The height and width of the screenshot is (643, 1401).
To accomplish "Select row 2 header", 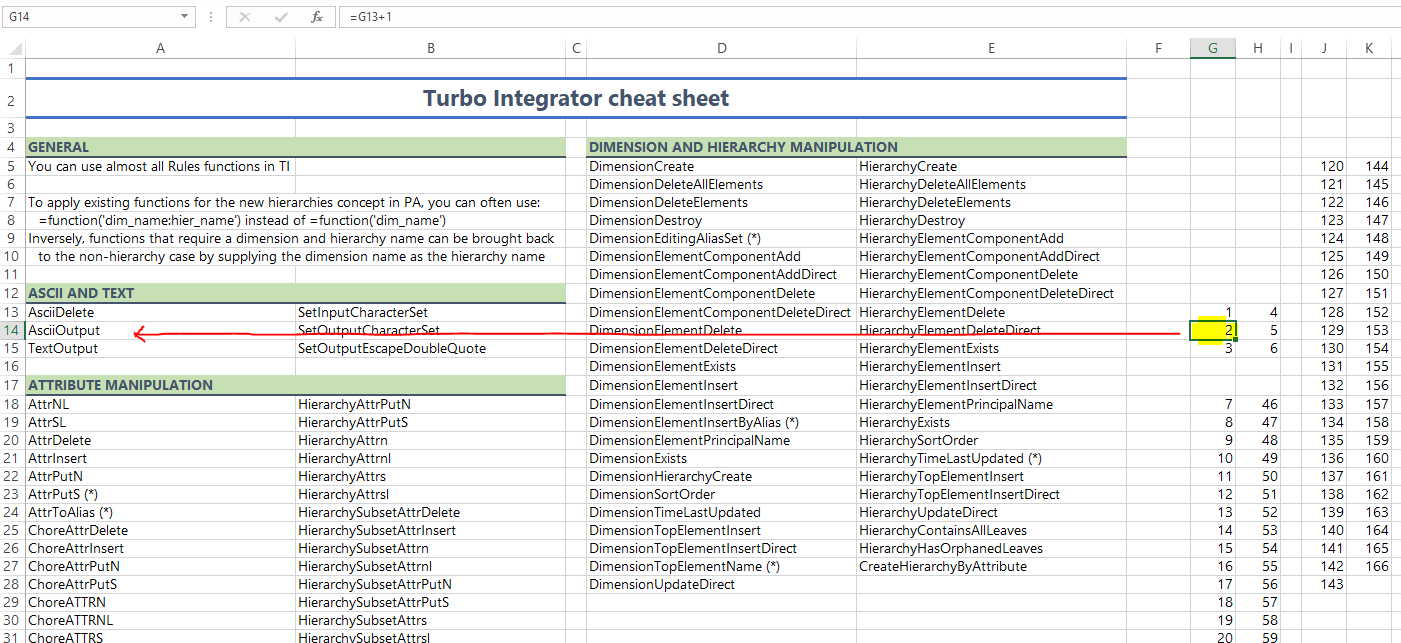I will point(13,99).
